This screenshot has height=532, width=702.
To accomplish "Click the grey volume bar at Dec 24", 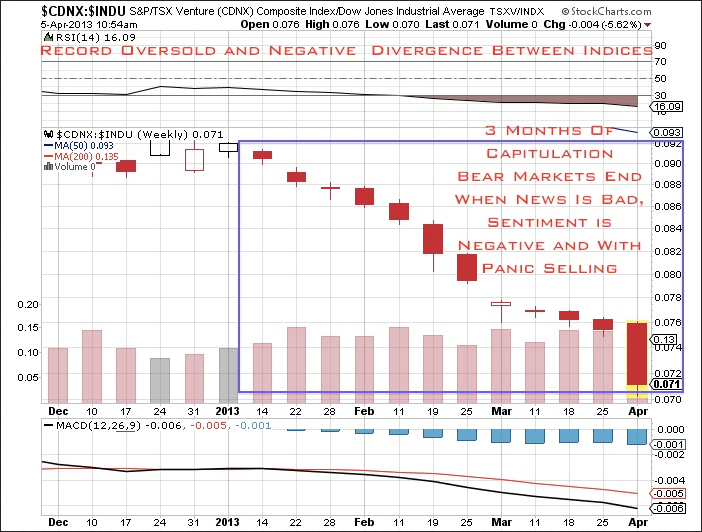I will coord(160,380).
